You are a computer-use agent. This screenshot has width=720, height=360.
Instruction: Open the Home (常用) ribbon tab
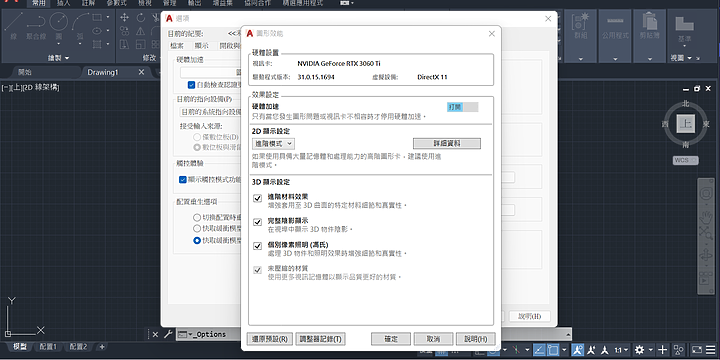click(39, 3)
